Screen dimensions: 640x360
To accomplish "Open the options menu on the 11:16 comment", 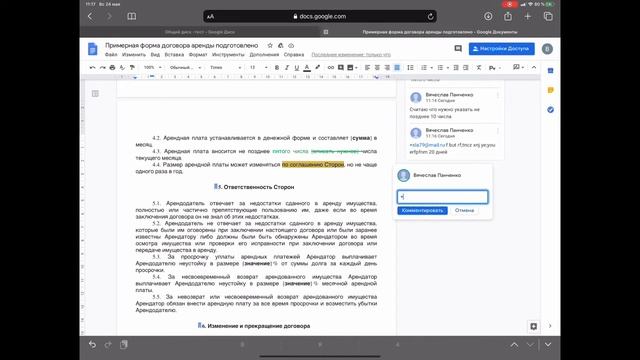I will point(498,131).
